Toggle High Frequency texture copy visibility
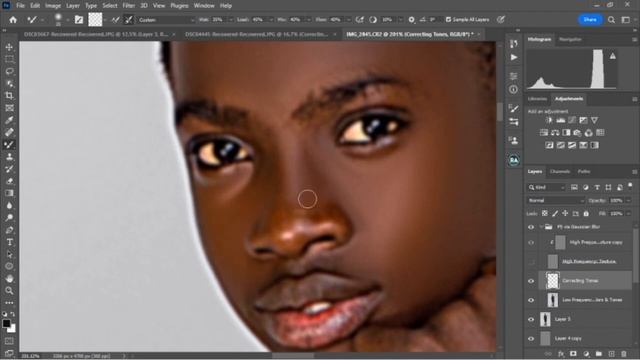640x360 pixels. pyautogui.click(x=531, y=242)
